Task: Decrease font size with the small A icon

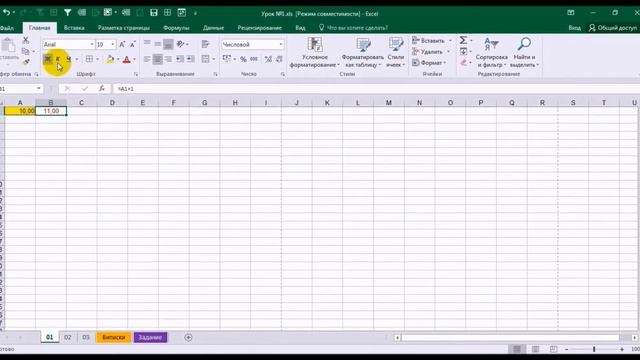Action: (133, 44)
